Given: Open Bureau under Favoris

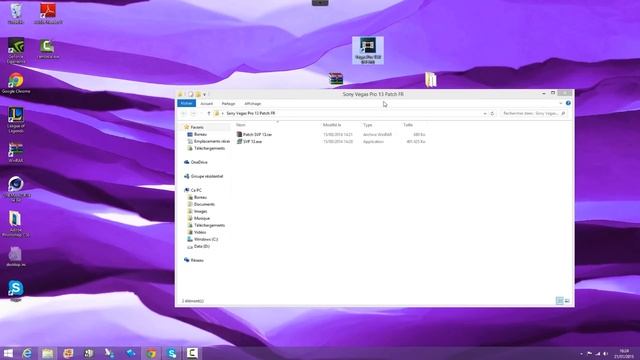Looking at the screenshot, I should (197, 134).
